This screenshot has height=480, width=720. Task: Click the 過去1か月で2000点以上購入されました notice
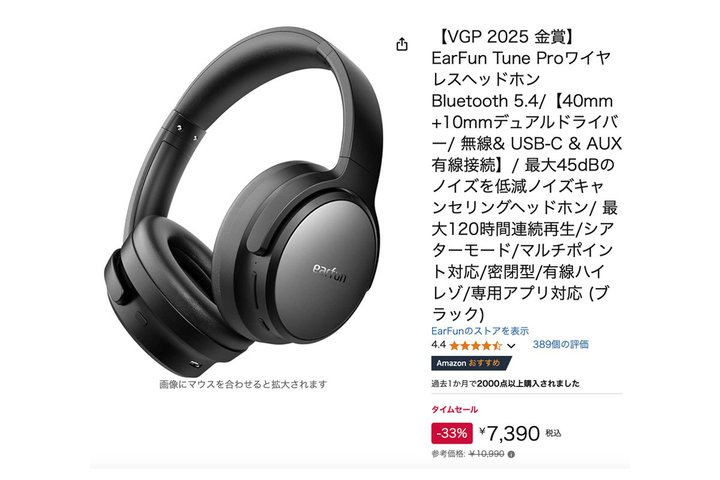point(505,384)
